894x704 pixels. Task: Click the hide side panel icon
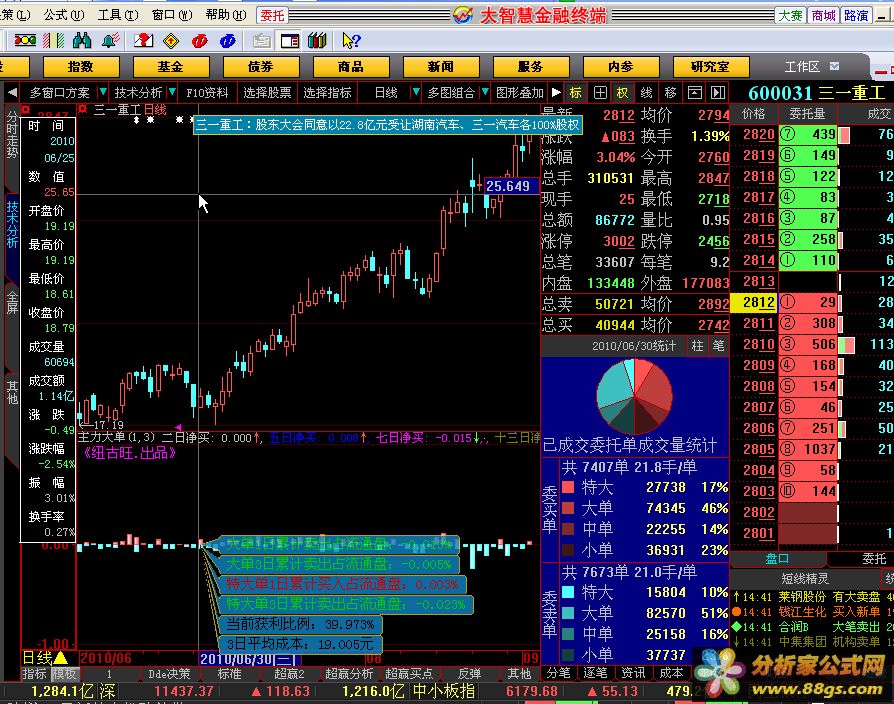[718, 92]
